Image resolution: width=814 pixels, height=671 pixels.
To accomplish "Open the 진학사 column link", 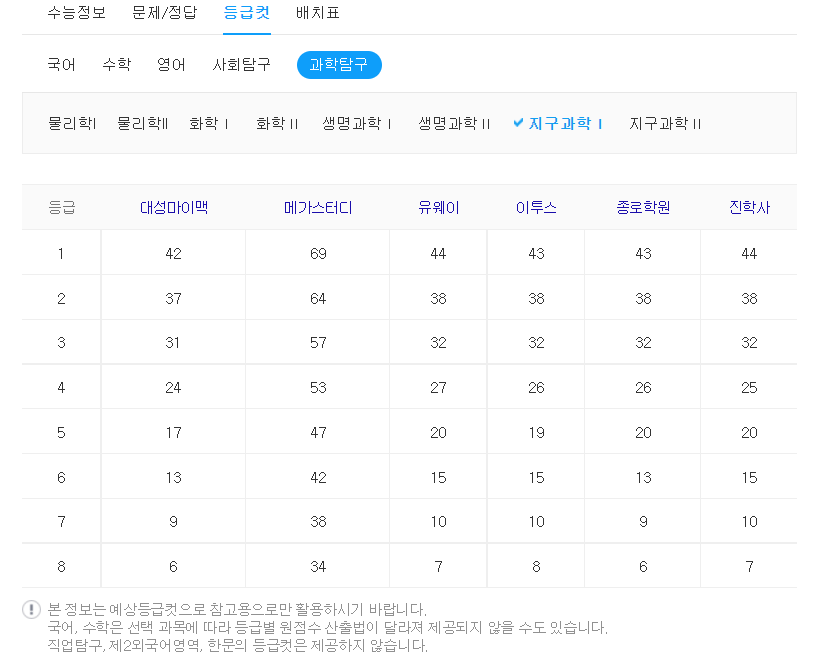I will [749, 208].
